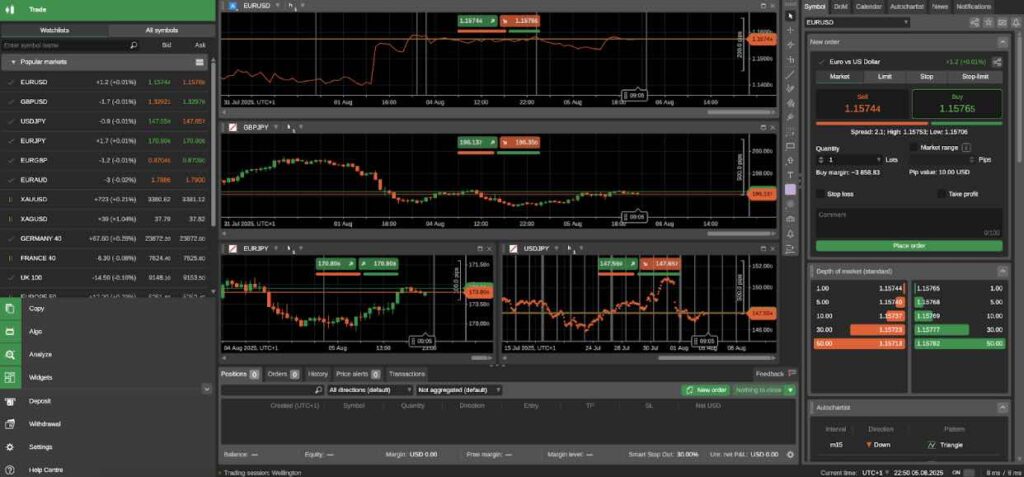Click the Comment text field in New order
1024x477 pixels.
coord(908,223)
